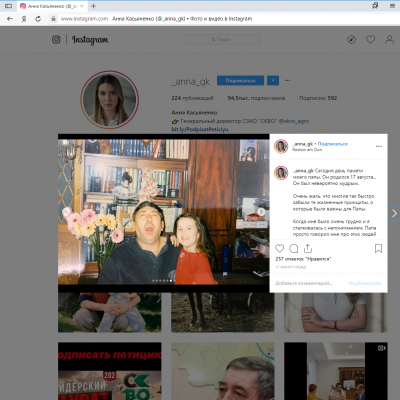The height and width of the screenshot is (400, 400).
Task: Go to previous photo in post carousel
Action: pyautogui.click(x=66, y=212)
